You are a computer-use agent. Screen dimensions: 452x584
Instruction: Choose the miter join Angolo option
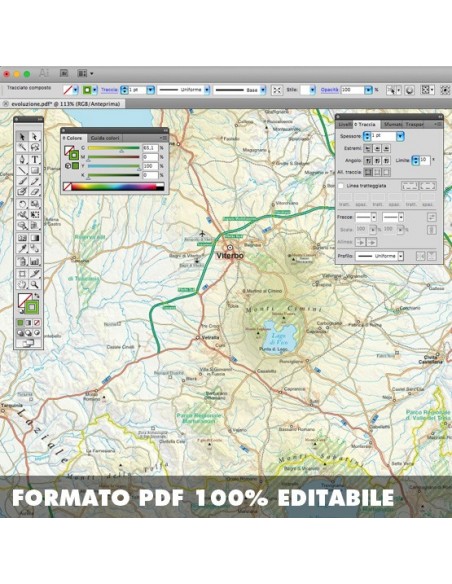click(368, 161)
